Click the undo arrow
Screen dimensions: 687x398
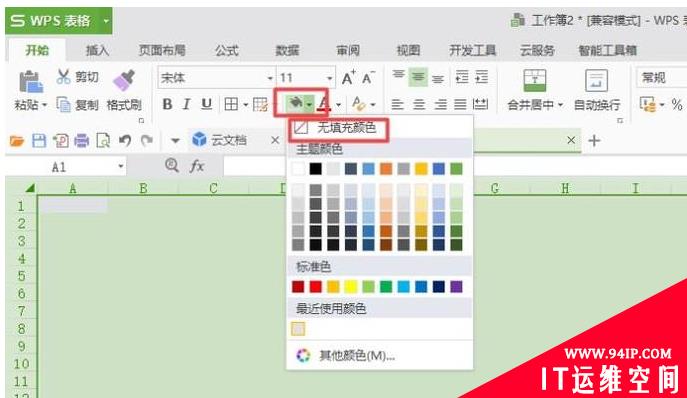(125, 141)
